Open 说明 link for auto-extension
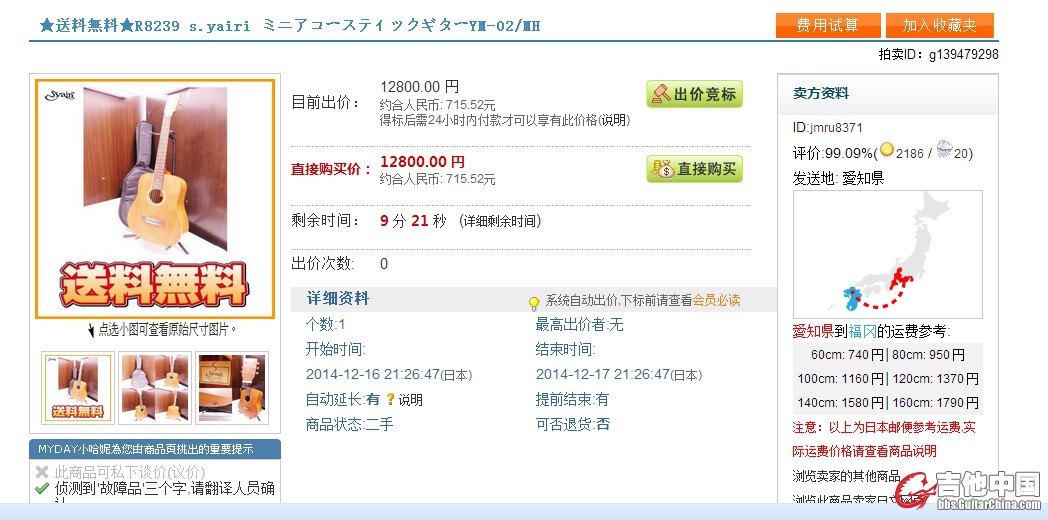 pos(410,400)
